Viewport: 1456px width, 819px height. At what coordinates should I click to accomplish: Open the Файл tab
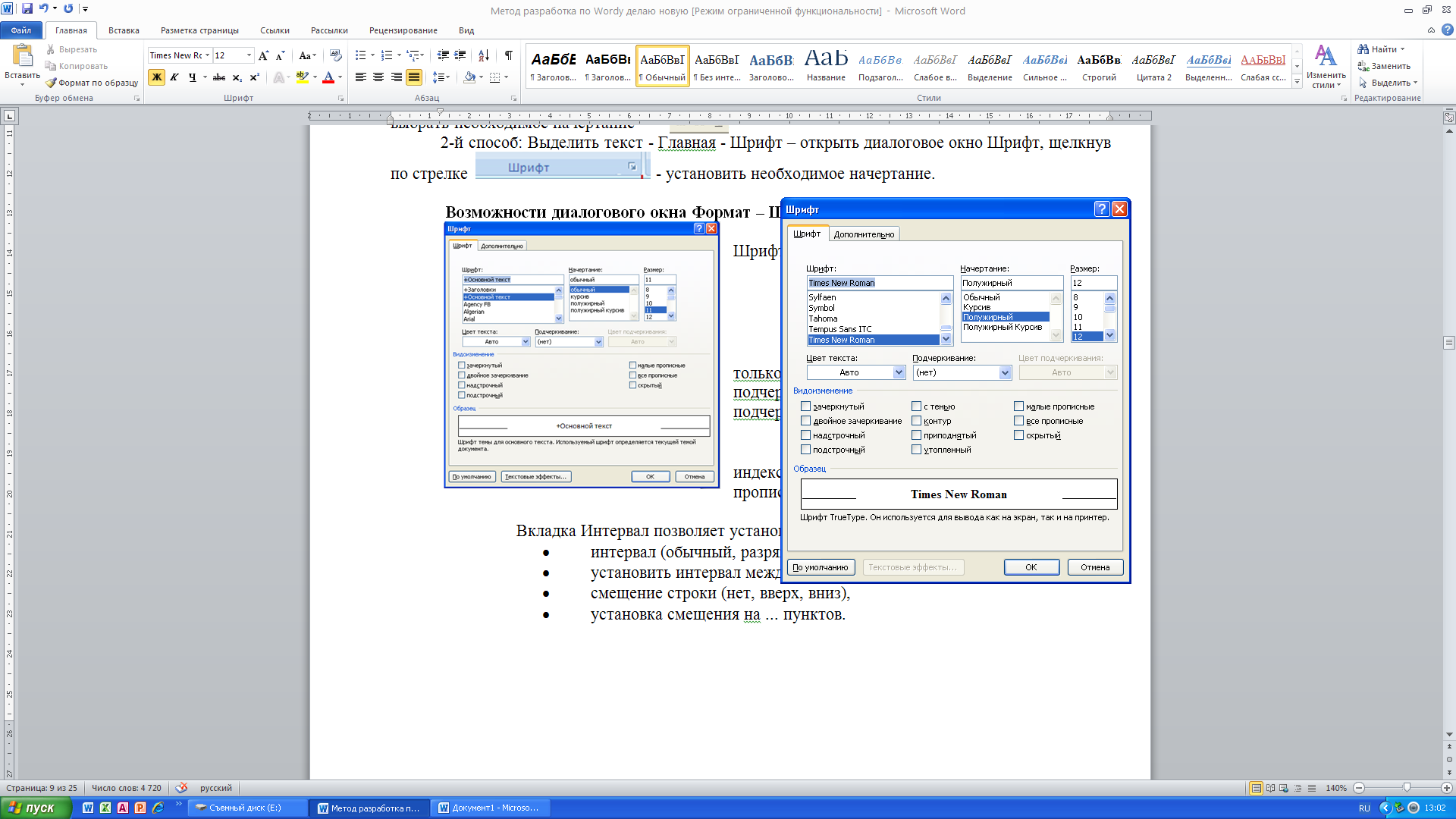(21, 30)
